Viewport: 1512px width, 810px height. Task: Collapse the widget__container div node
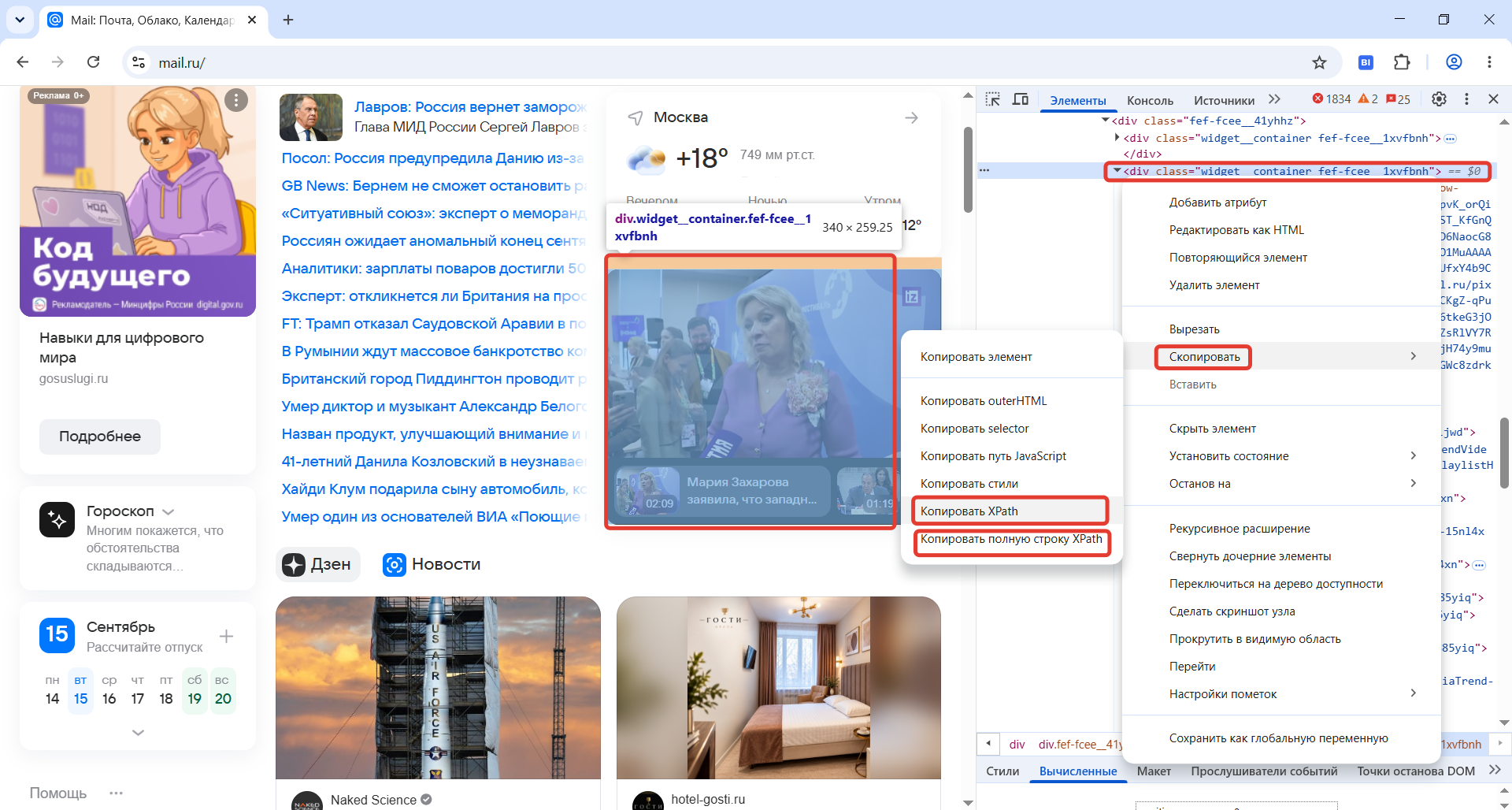pyautogui.click(x=1117, y=171)
